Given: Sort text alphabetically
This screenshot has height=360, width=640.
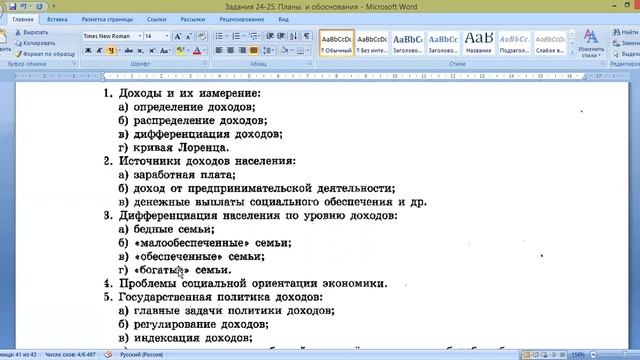Looking at the screenshot, I should [x=293, y=36].
